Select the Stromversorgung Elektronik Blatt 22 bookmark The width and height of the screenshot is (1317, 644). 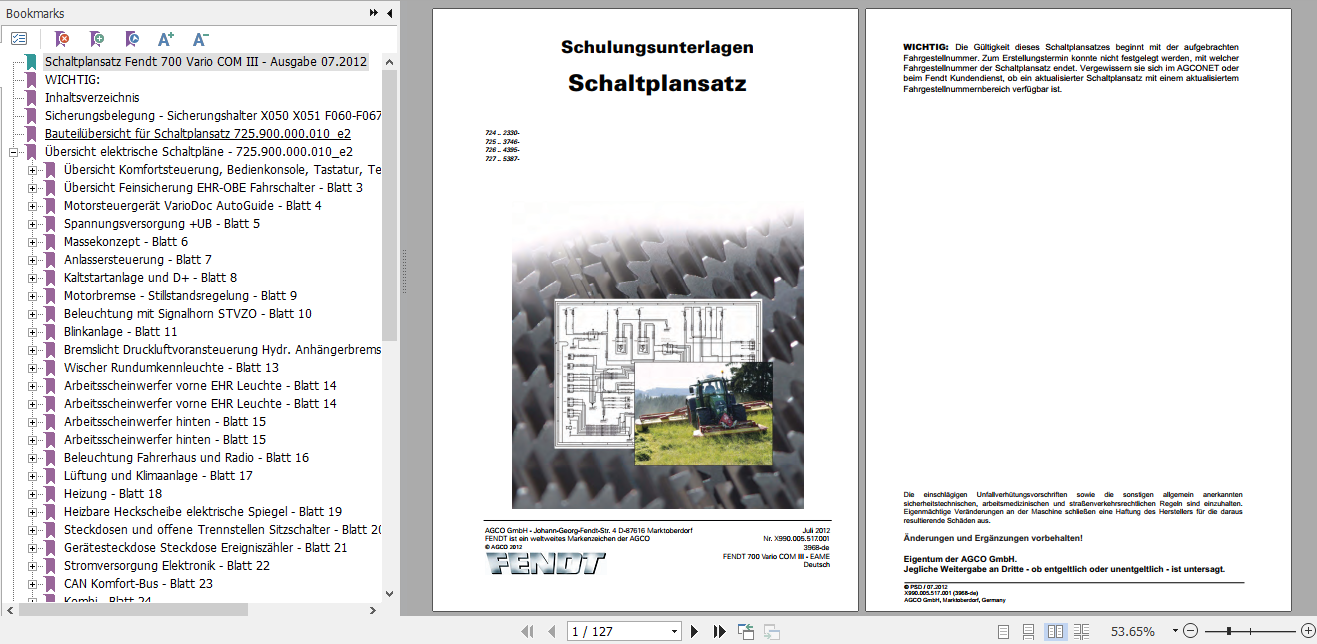coord(166,566)
